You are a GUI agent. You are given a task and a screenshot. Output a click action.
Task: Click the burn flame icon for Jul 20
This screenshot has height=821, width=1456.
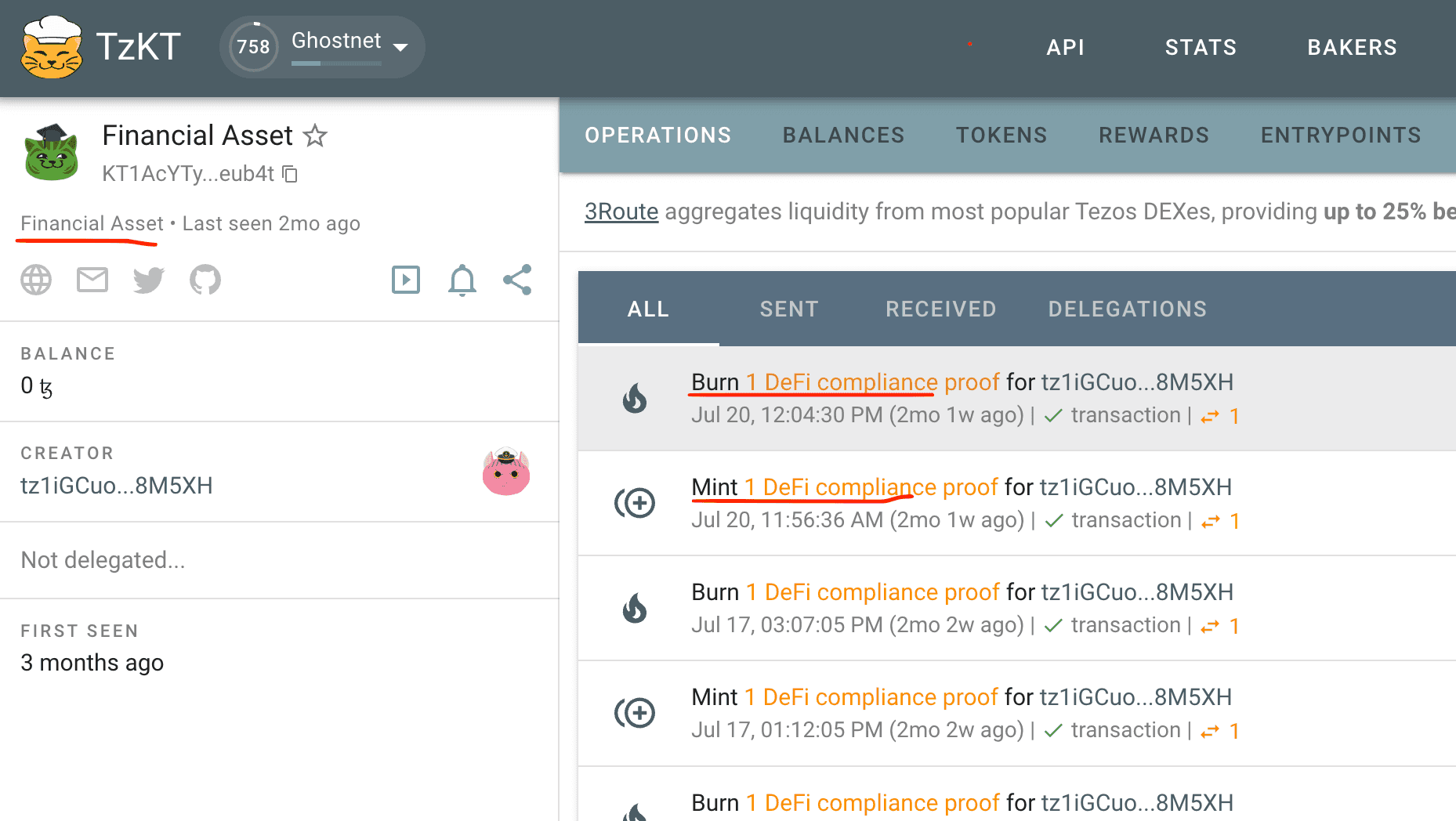pyautogui.click(x=635, y=398)
